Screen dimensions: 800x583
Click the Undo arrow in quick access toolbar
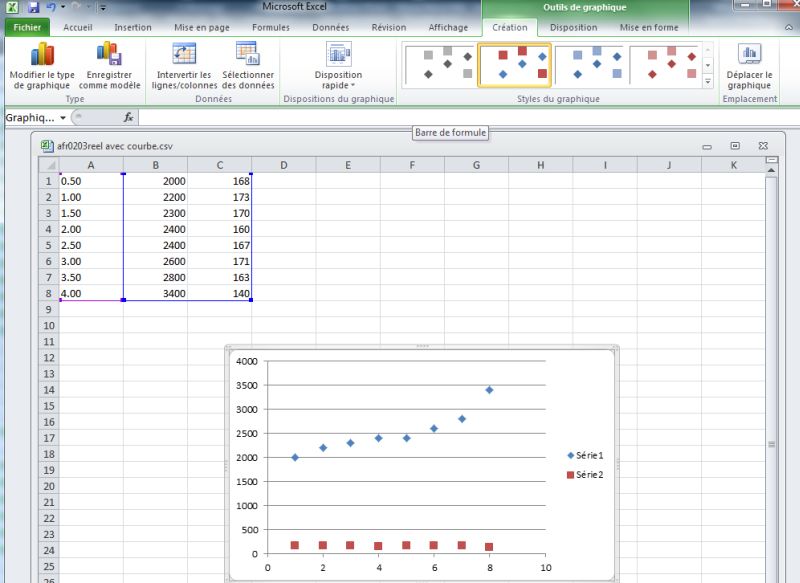(x=50, y=7)
